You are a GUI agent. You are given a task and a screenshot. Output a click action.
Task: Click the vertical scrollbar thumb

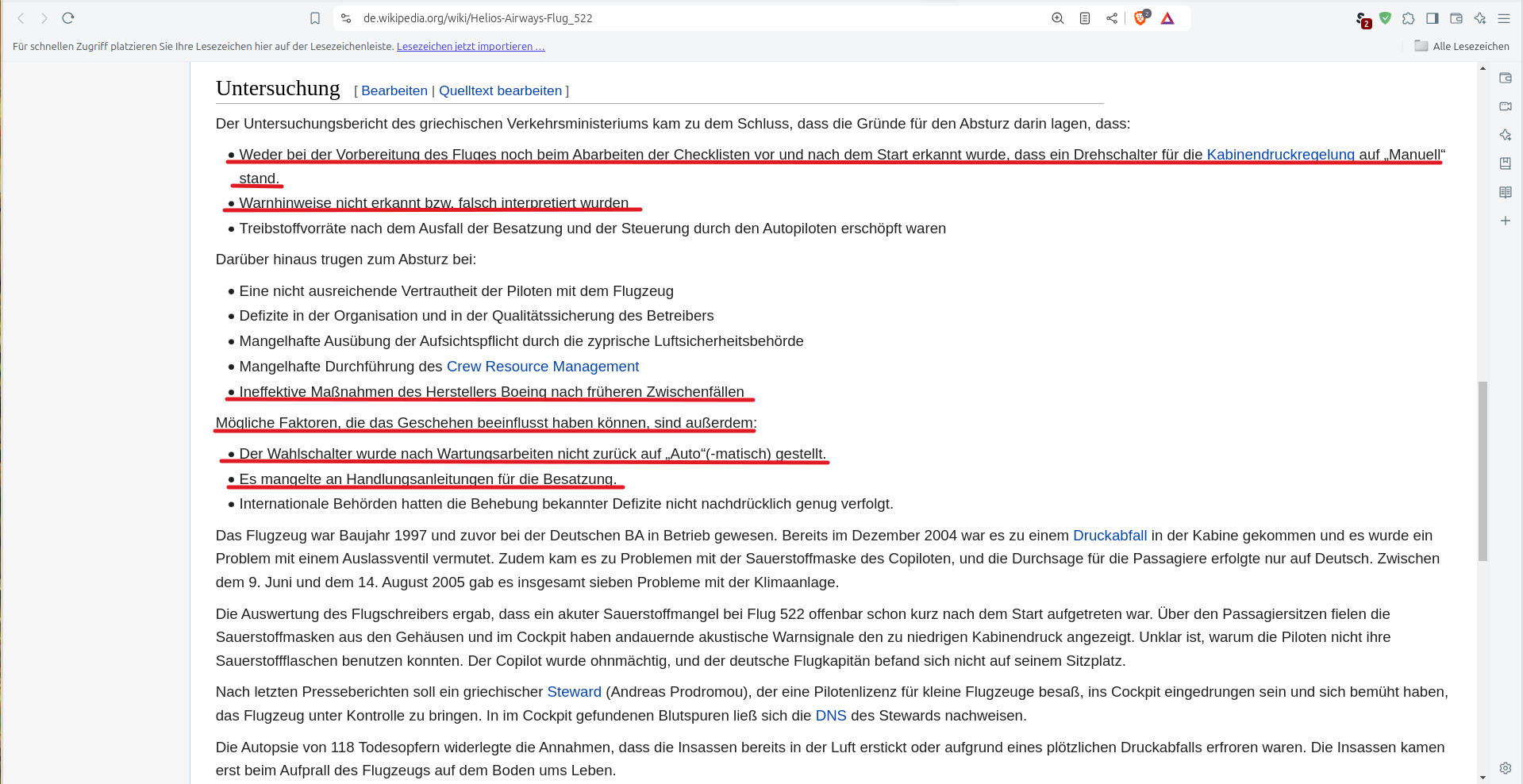click(x=1483, y=471)
